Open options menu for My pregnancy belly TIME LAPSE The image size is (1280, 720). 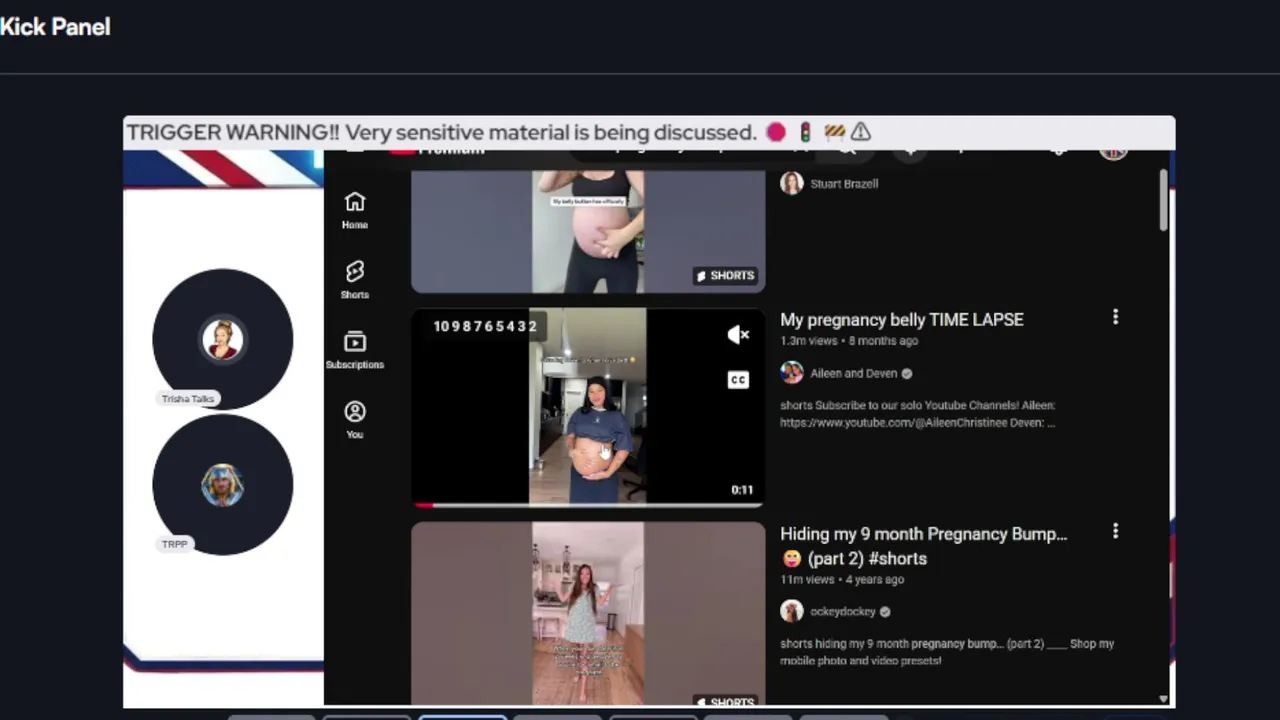pyautogui.click(x=1115, y=317)
